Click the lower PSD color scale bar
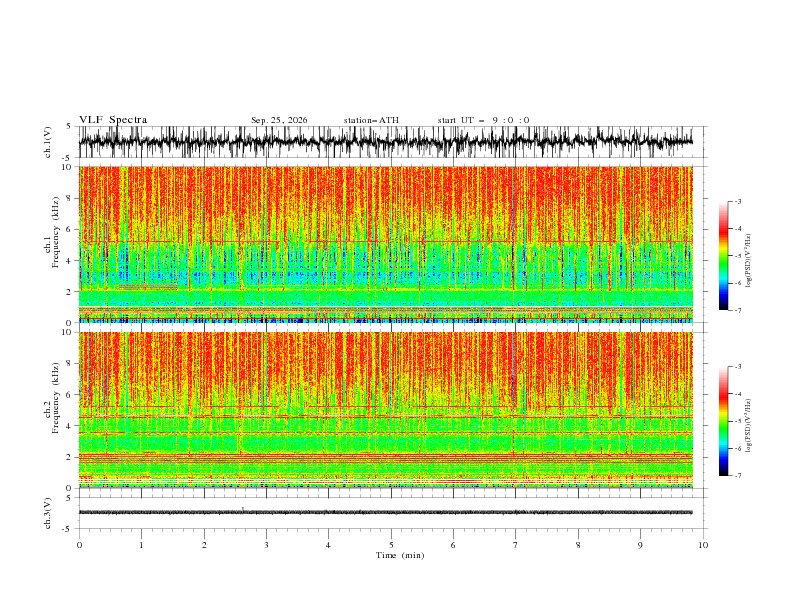Screen dimensions: 792x612 click(723, 421)
